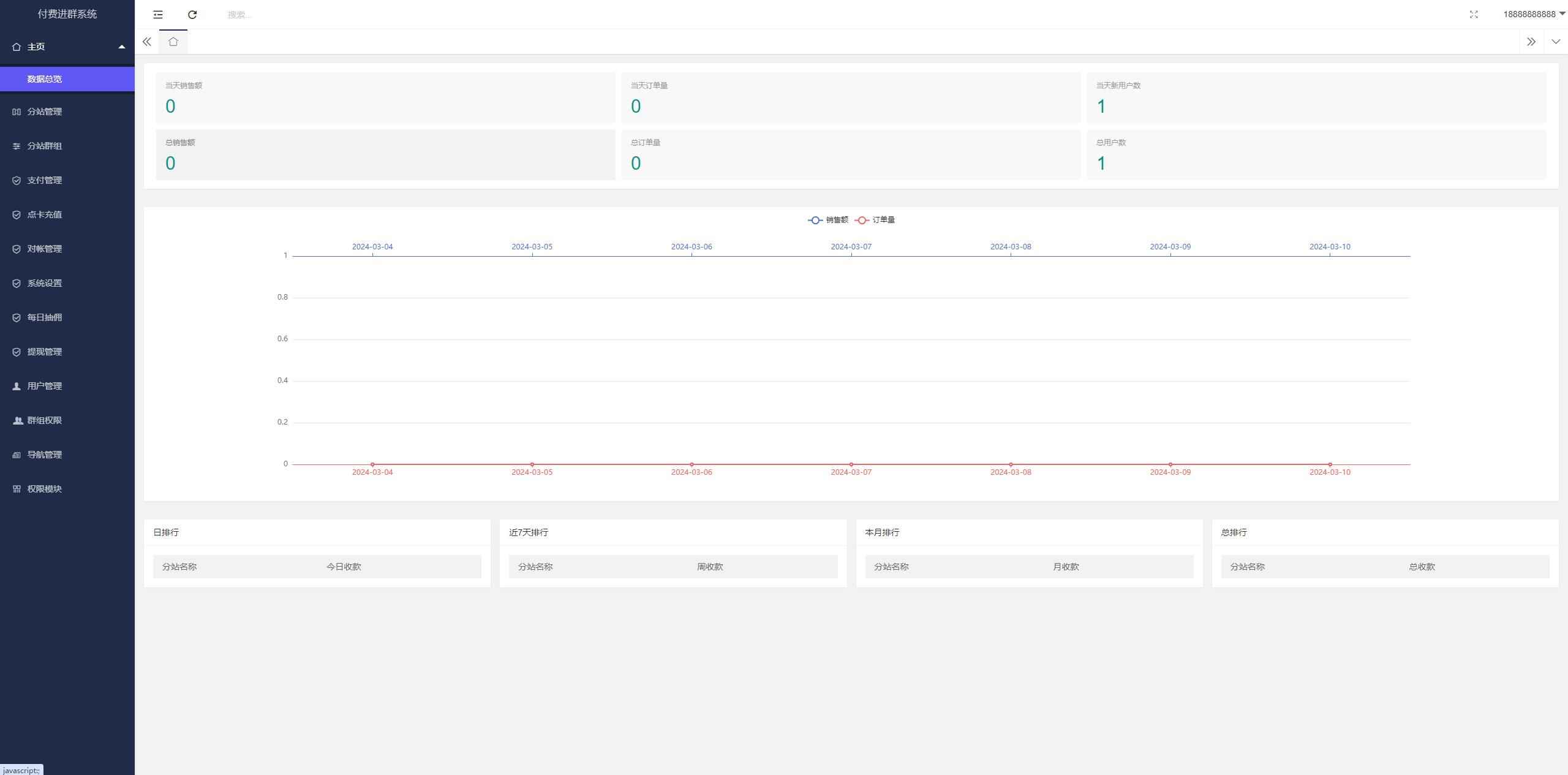Click the refresh icon in the top bar
Screen dimensions: 1568x775
coord(192,15)
